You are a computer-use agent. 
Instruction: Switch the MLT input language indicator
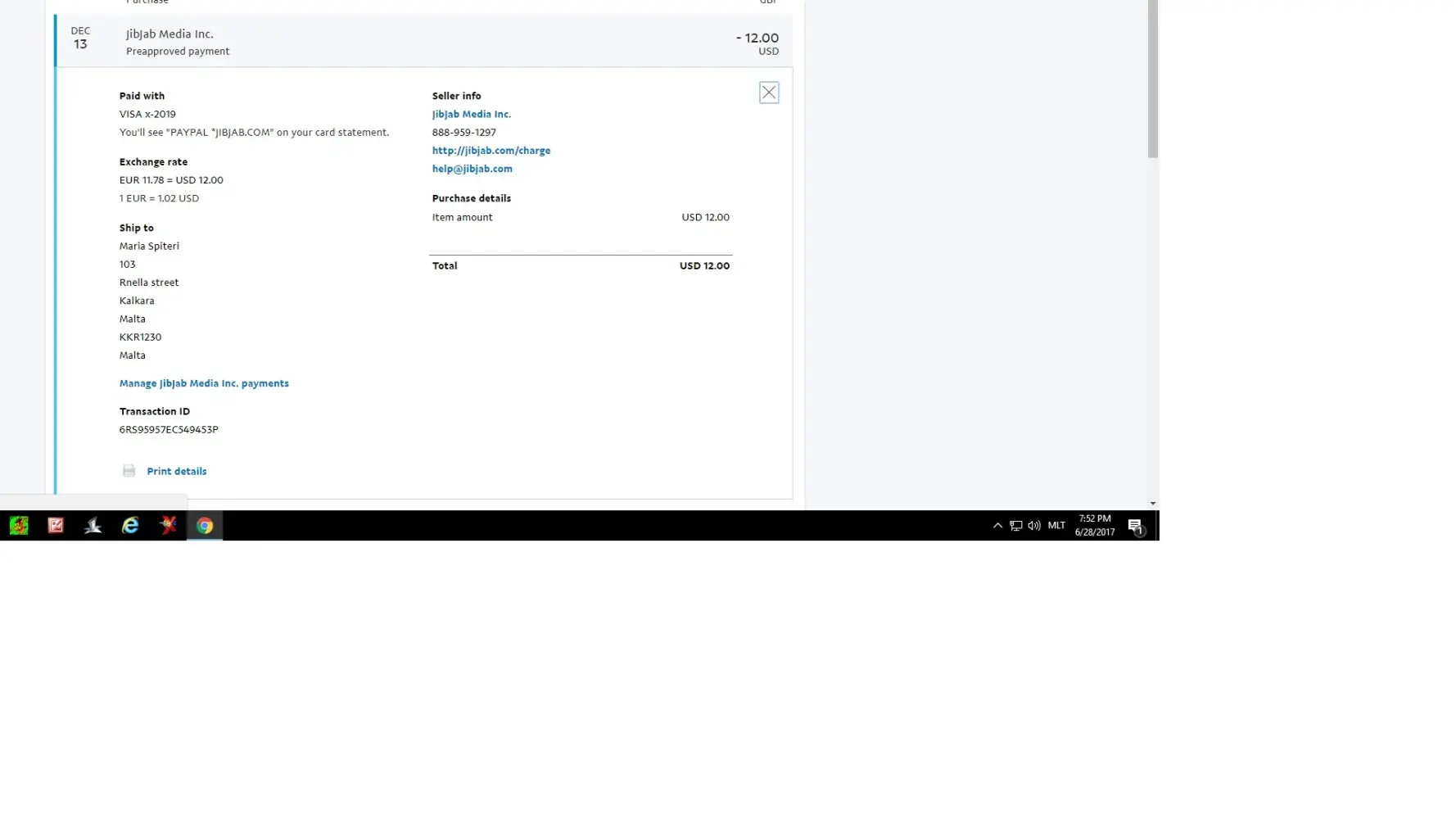1056,526
